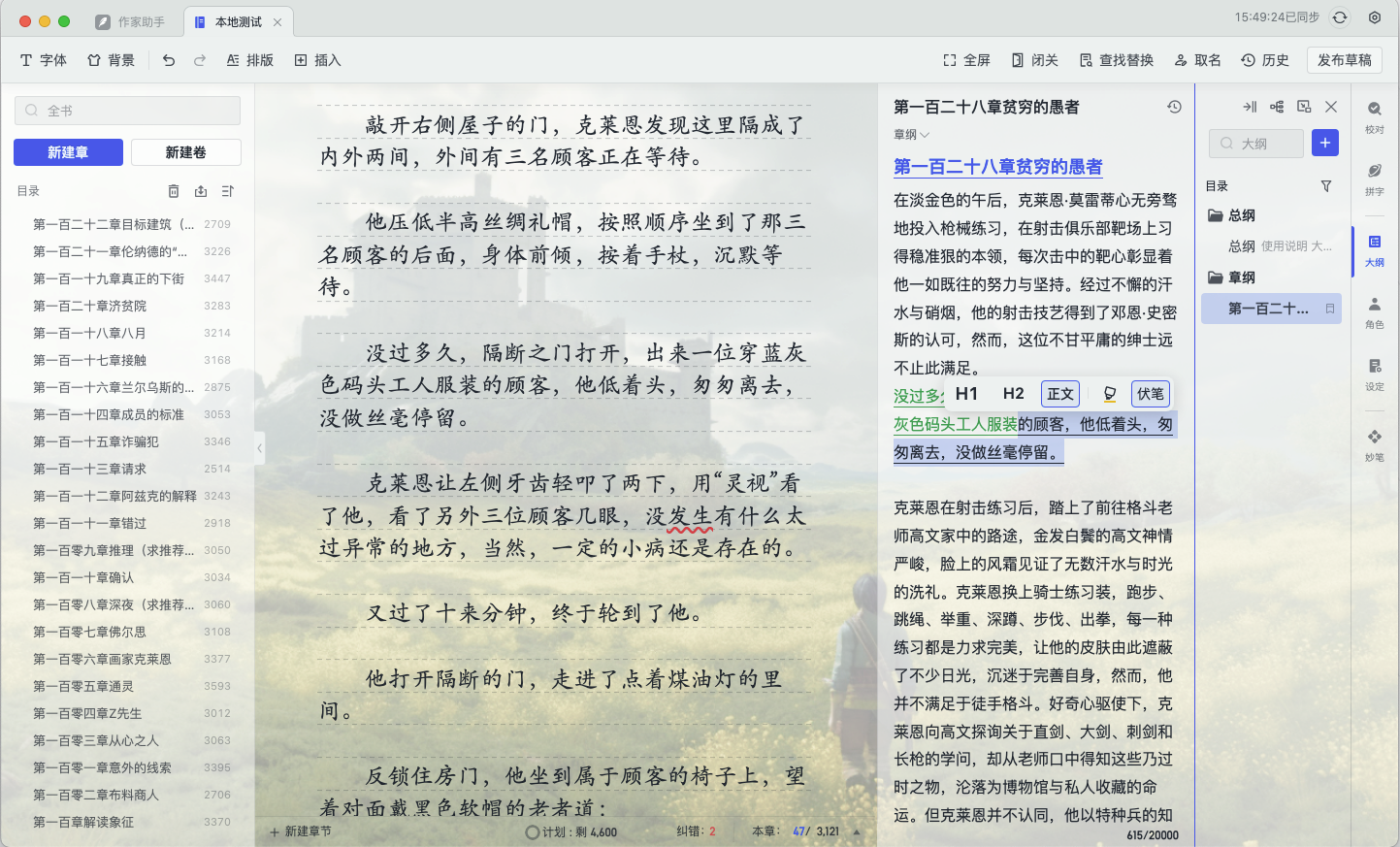Open the 插入 insert menu
Screen dimensions: 1400x847
click(x=317, y=60)
